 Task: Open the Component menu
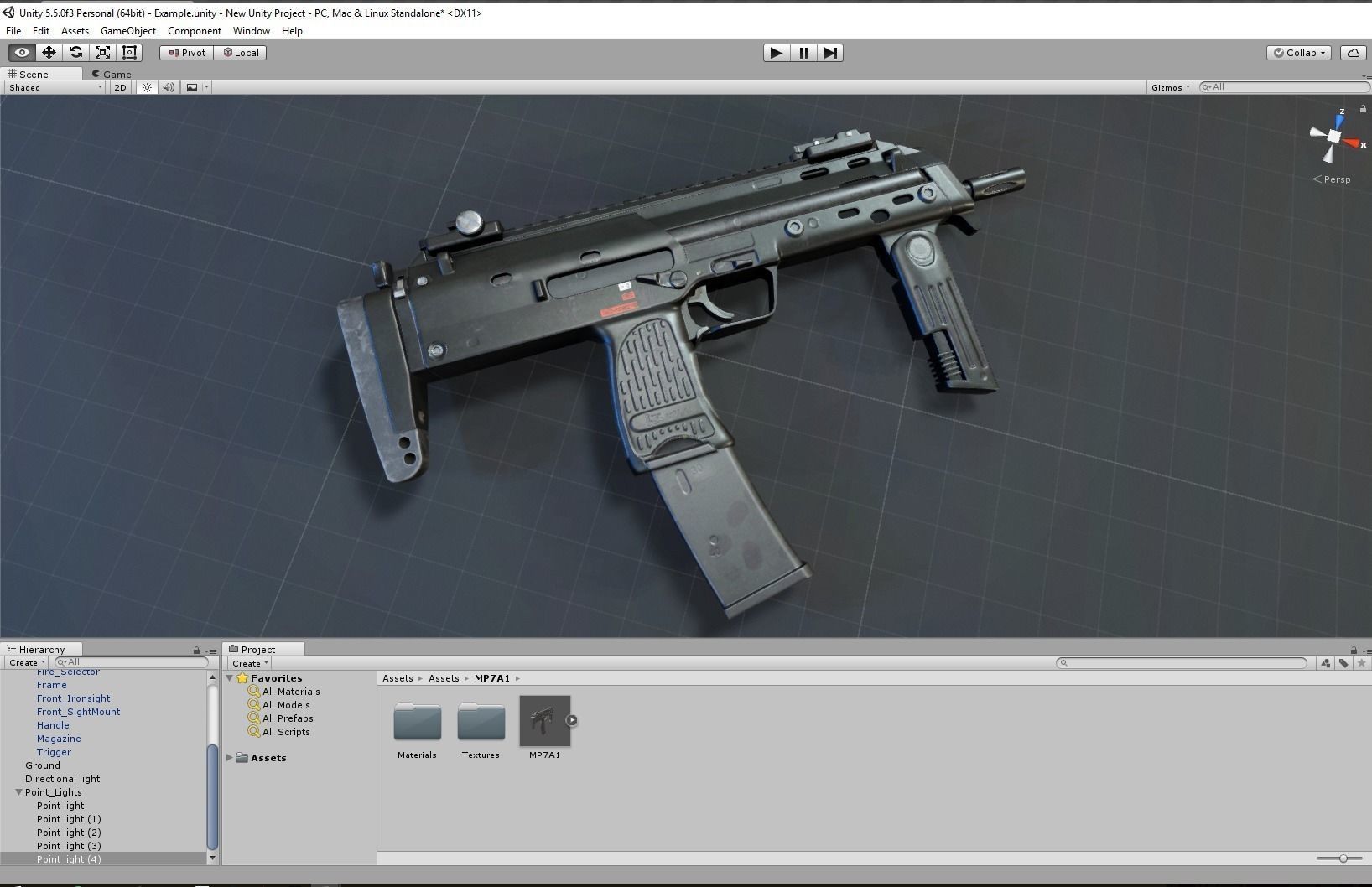[x=195, y=31]
